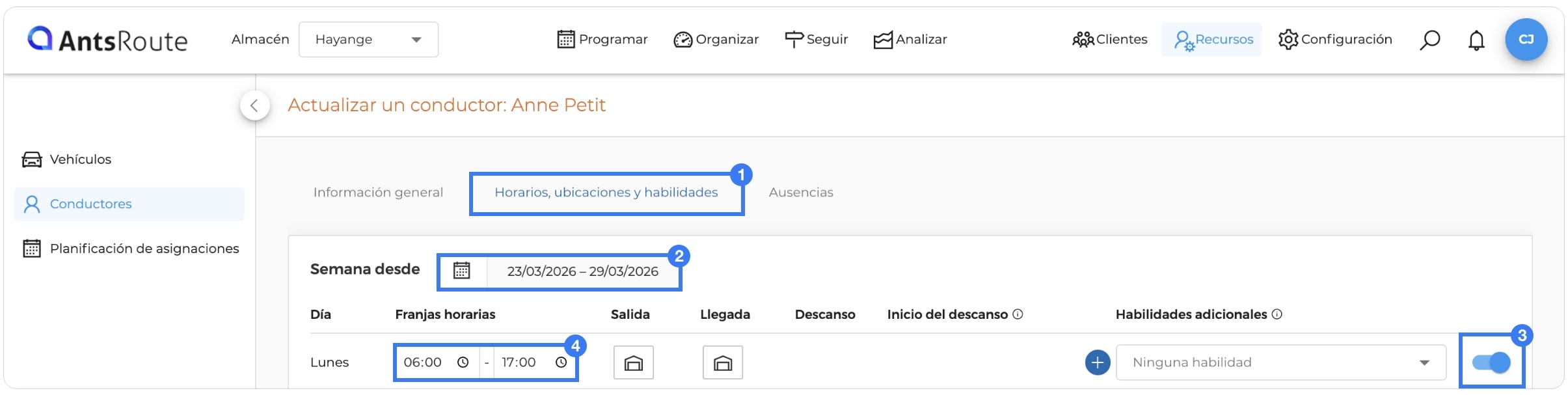Click the clock icon beside 06:00
This screenshot has width=1568, height=395.
tap(463, 362)
